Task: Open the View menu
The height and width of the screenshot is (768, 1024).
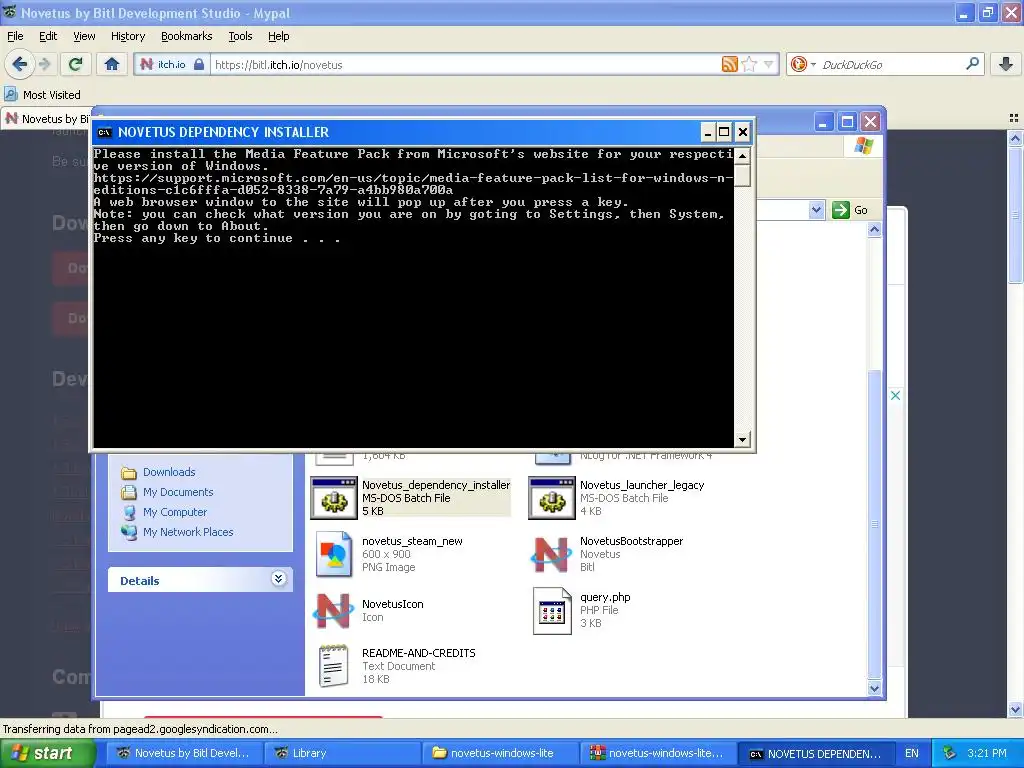Action: (x=84, y=36)
